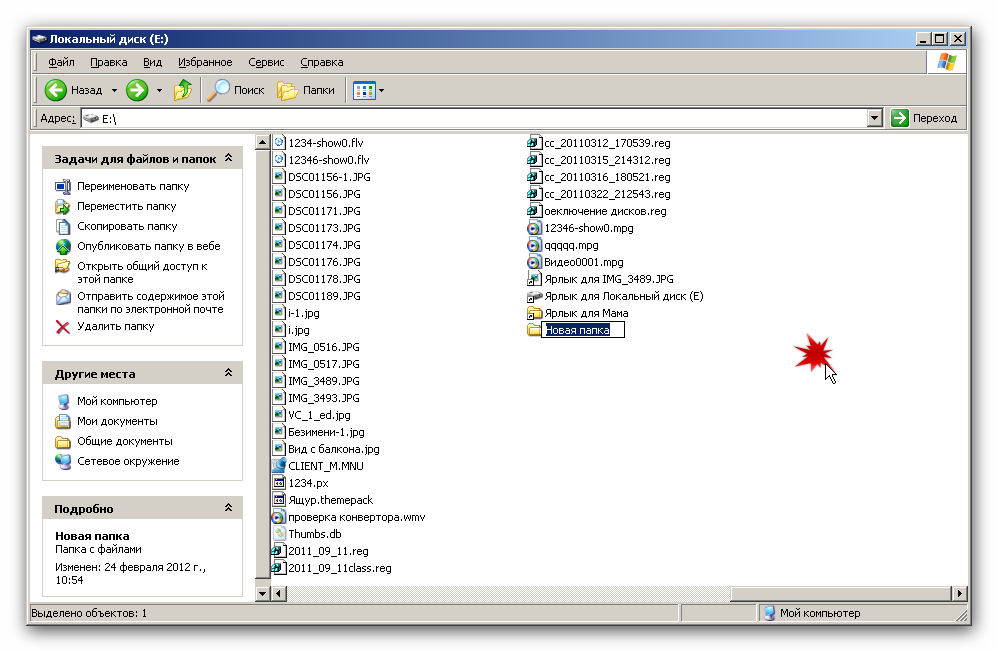Open the Сервис menu
This screenshot has height=652, width=998.
coord(266,62)
